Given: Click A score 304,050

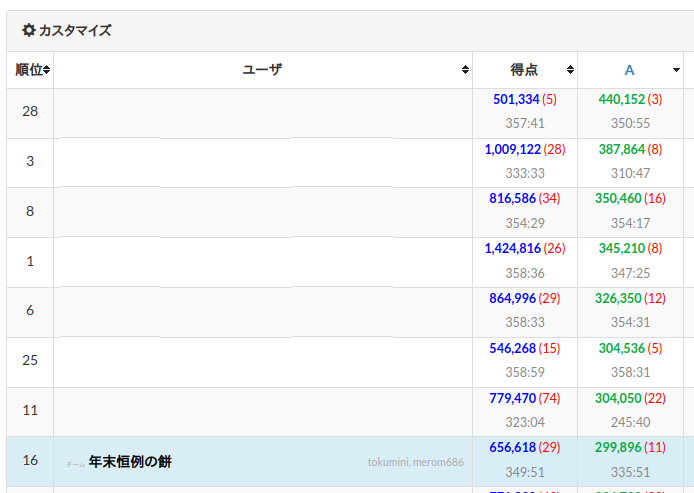Looking at the screenshot, I should pos(618,398).
